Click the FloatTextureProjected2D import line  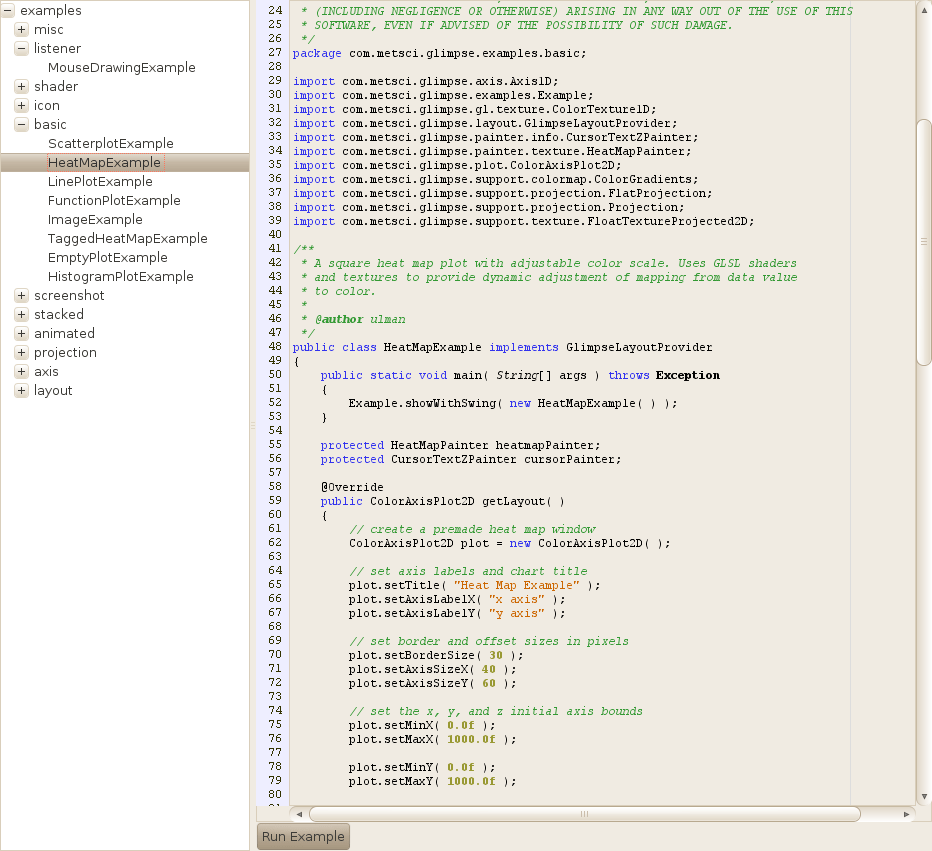coord(524,222)
